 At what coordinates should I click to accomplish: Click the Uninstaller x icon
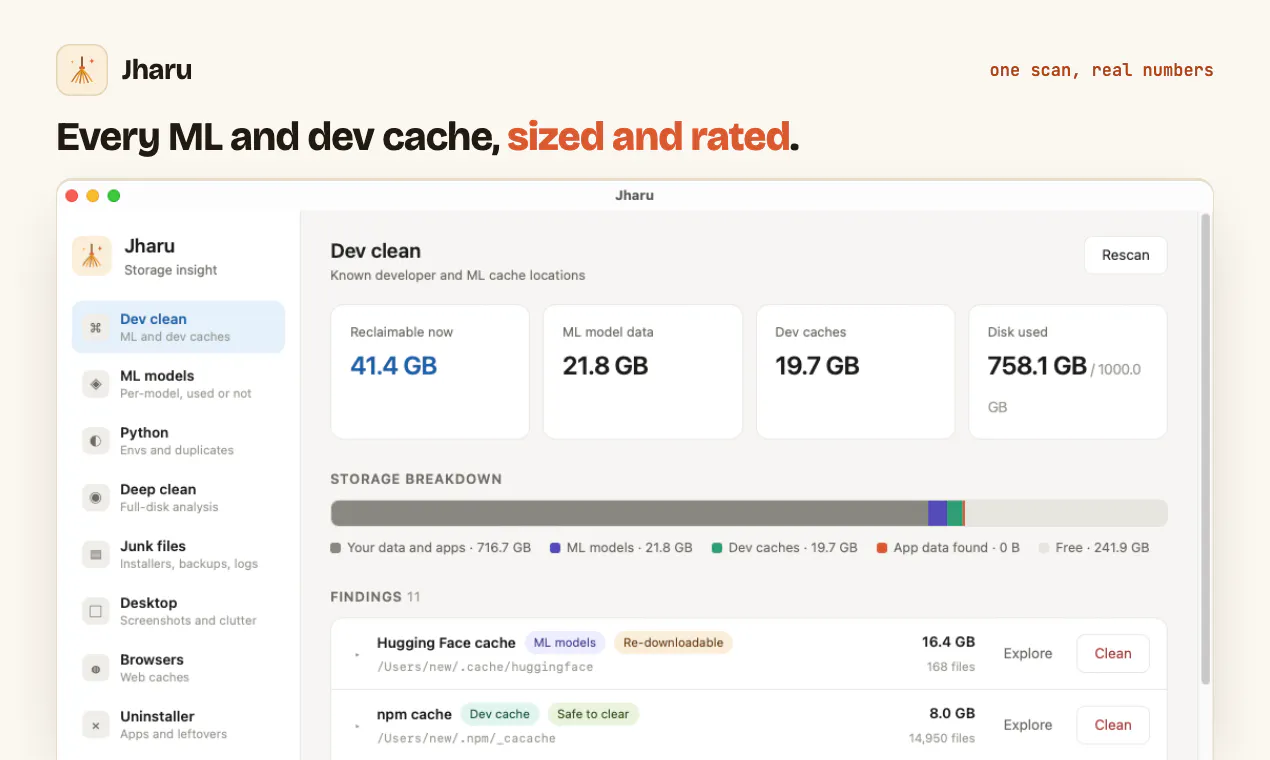[96, 725]
